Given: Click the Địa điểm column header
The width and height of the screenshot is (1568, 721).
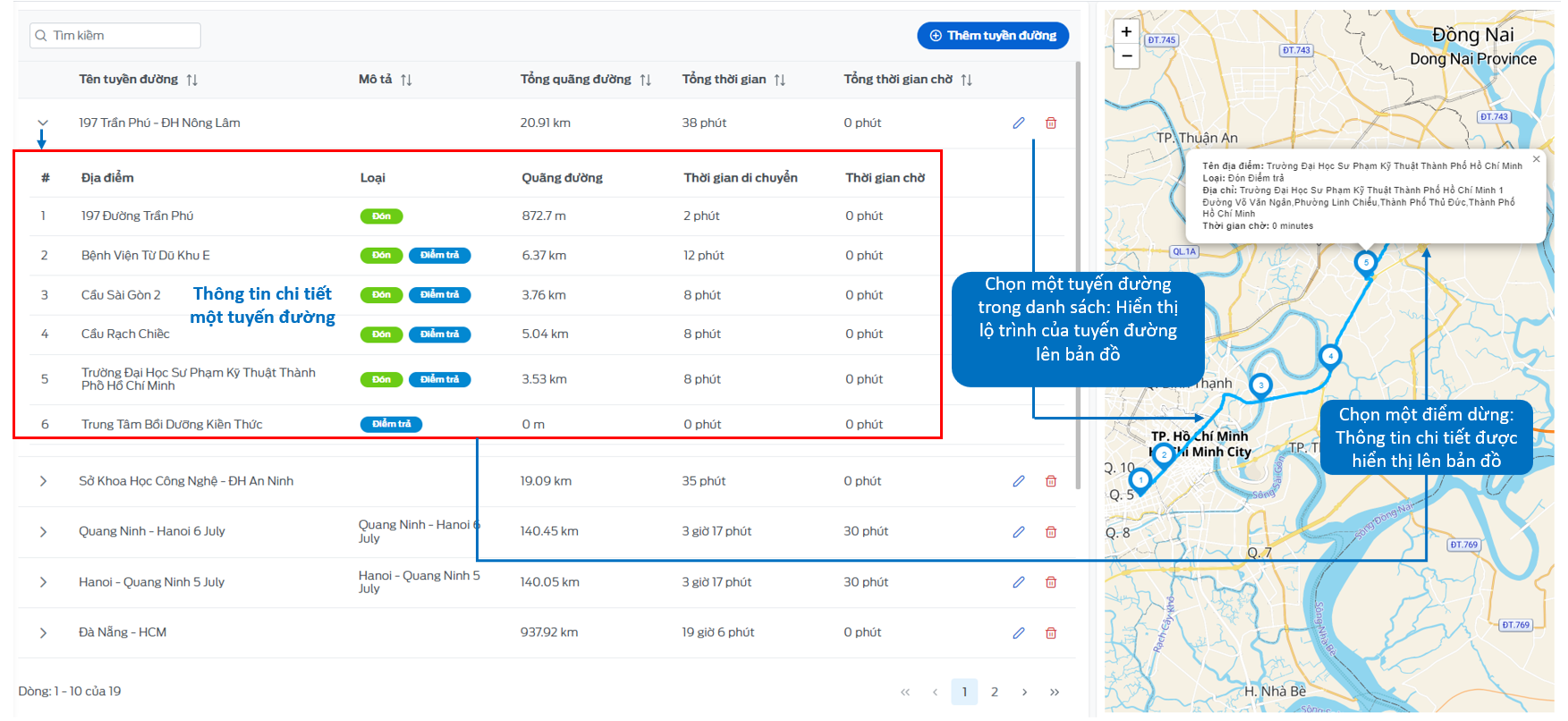Looking at the screenshot, I should [x=107, y=178].
